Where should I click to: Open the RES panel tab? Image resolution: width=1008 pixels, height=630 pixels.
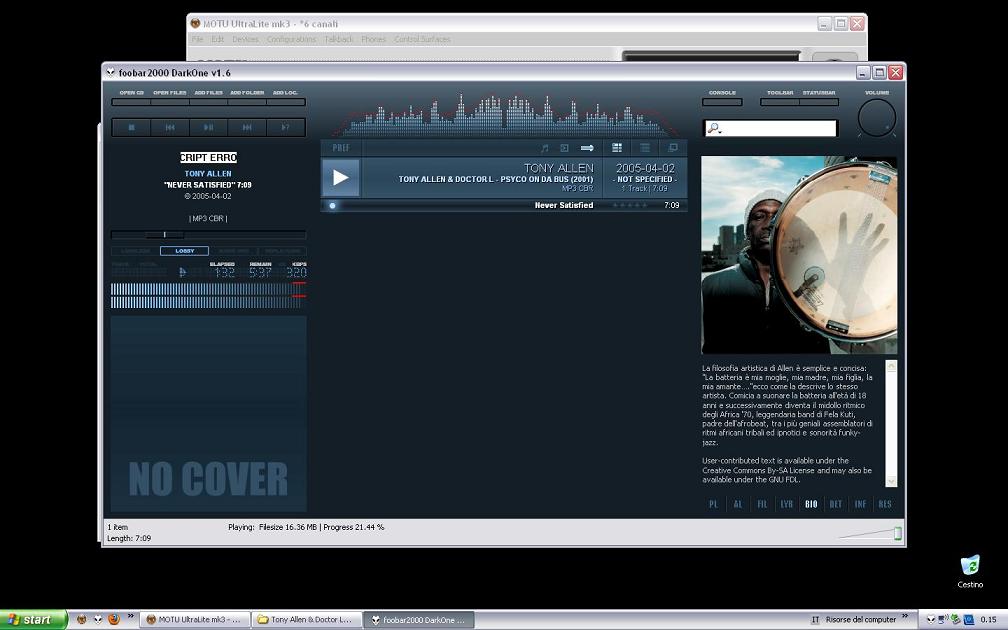pyautogui.click(x=885, y=504)
